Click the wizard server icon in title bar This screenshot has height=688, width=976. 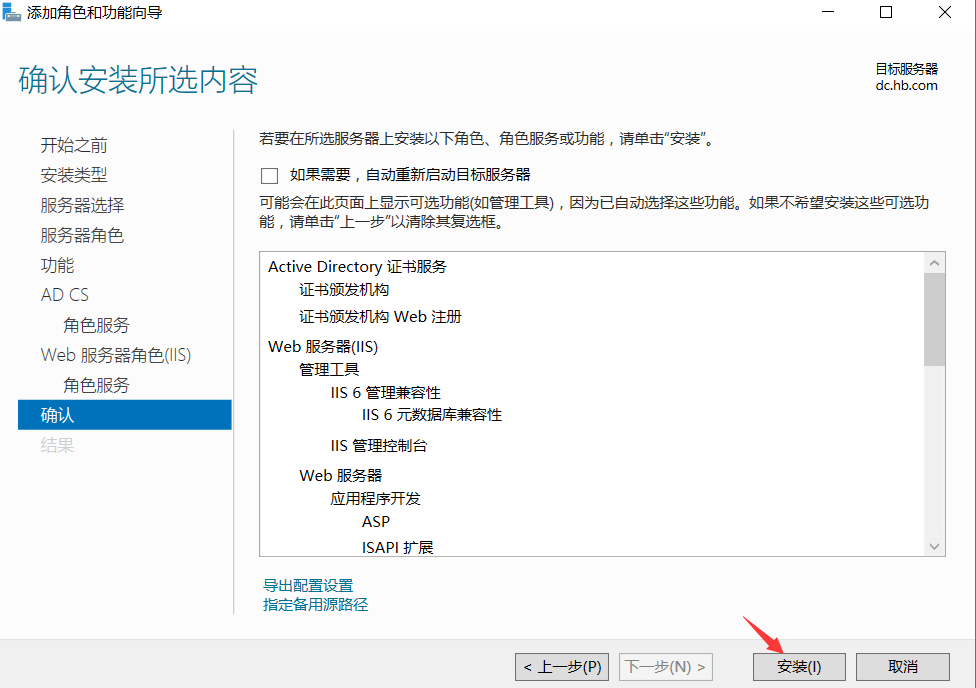click(x=11, y=12)
